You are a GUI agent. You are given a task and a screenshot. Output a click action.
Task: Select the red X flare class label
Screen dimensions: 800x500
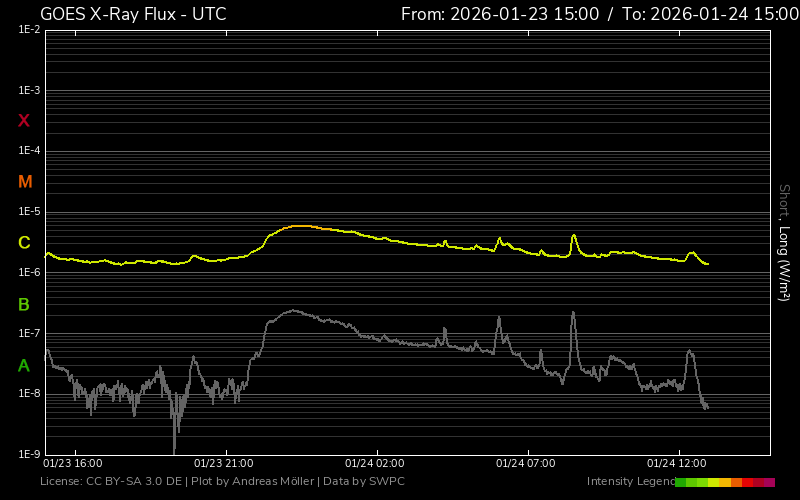point(24,121)
